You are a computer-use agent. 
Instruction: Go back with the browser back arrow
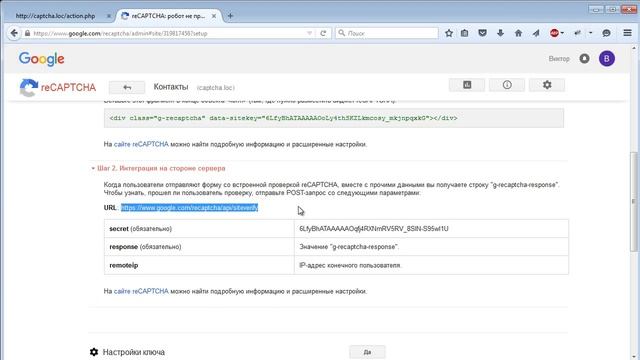coord(14,33)
